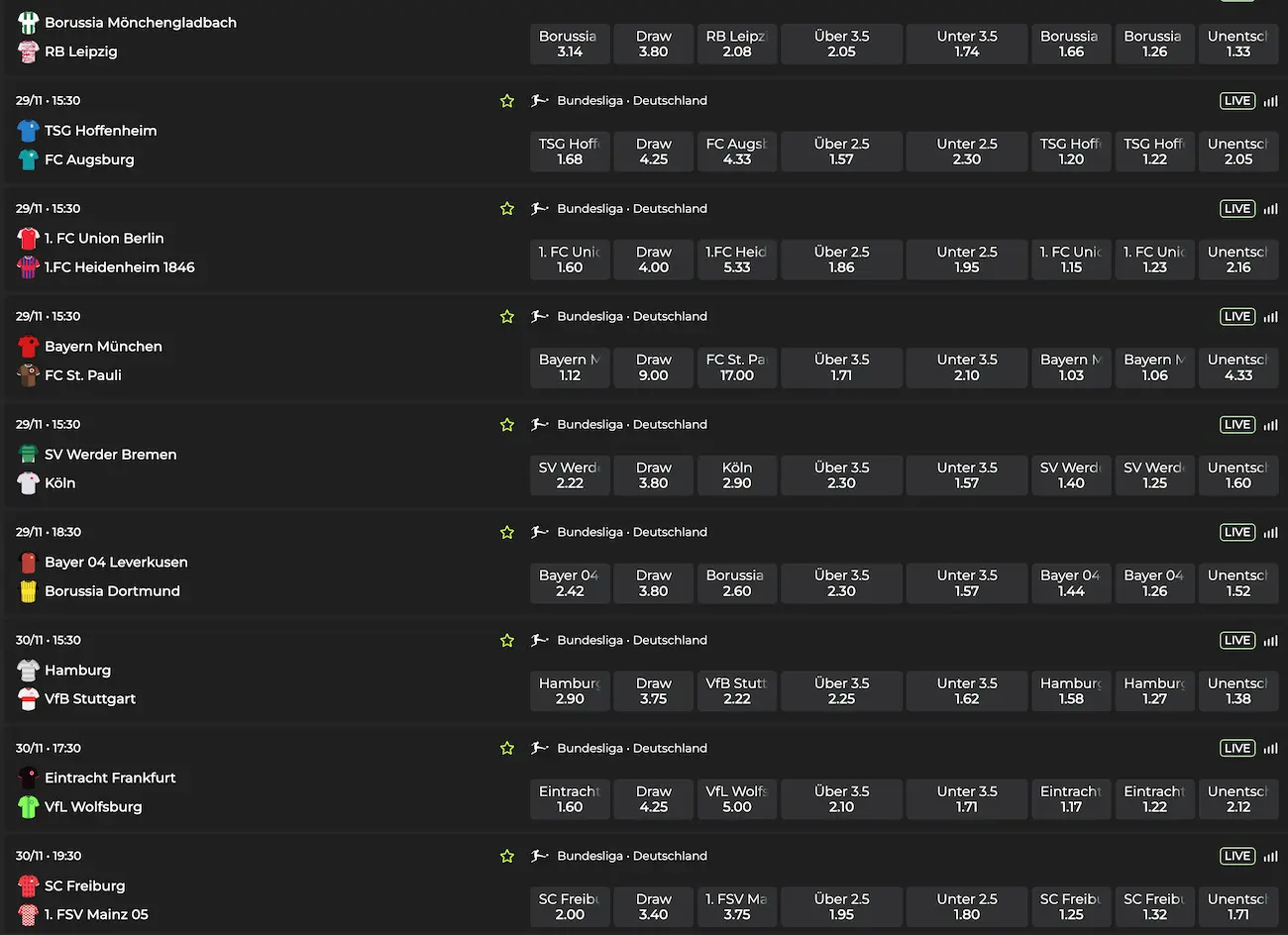
Task: Click the Borussia Dortmund yellow jersey icon
Action: (28, 591)
